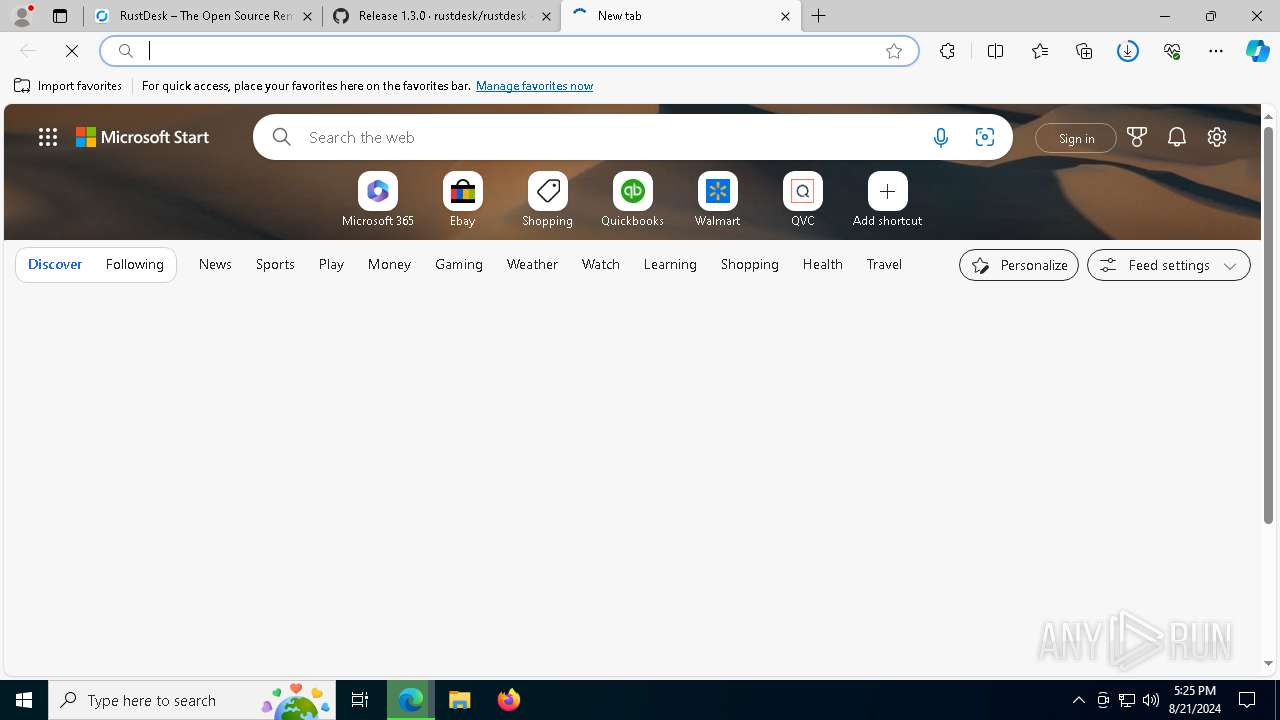Show Downloads panel
The image size is (1280, 720).
point(1128,51)
